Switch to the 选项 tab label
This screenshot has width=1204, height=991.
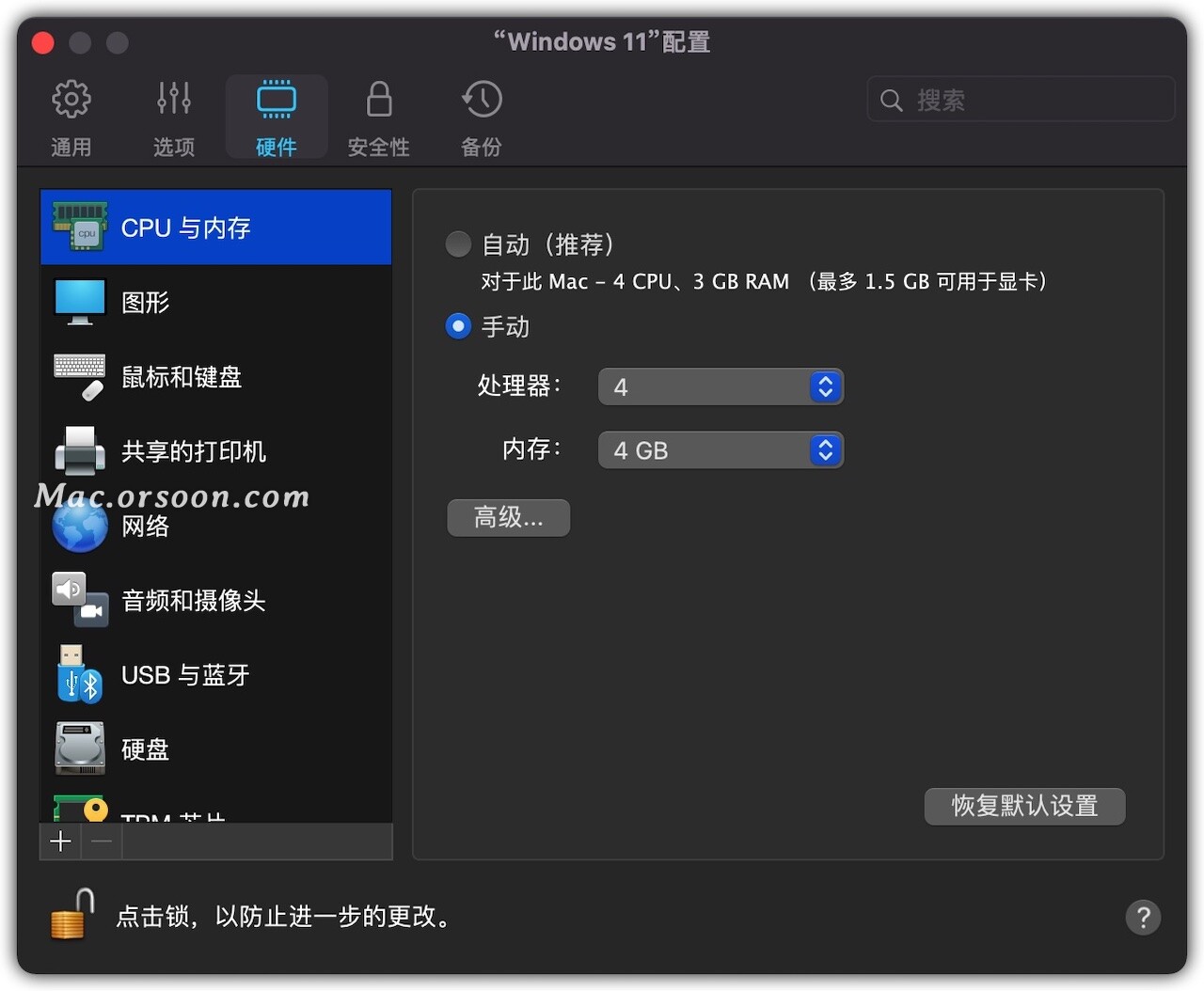coord(174,147)
